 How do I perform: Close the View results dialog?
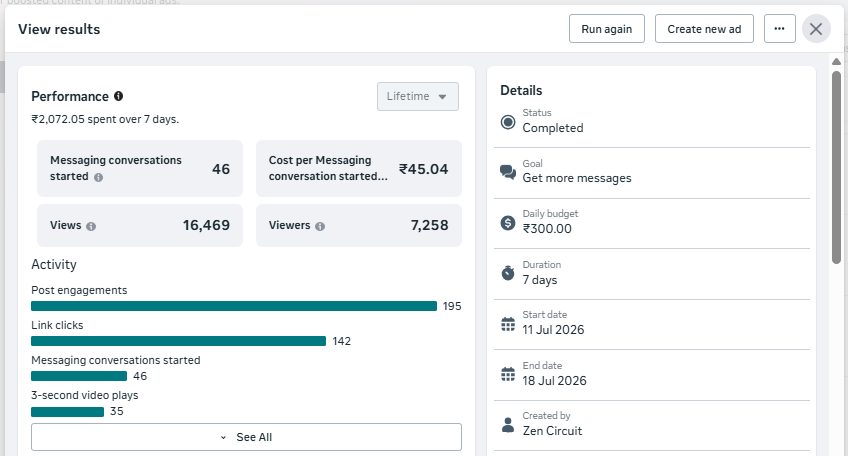click(x=816, y=29)
